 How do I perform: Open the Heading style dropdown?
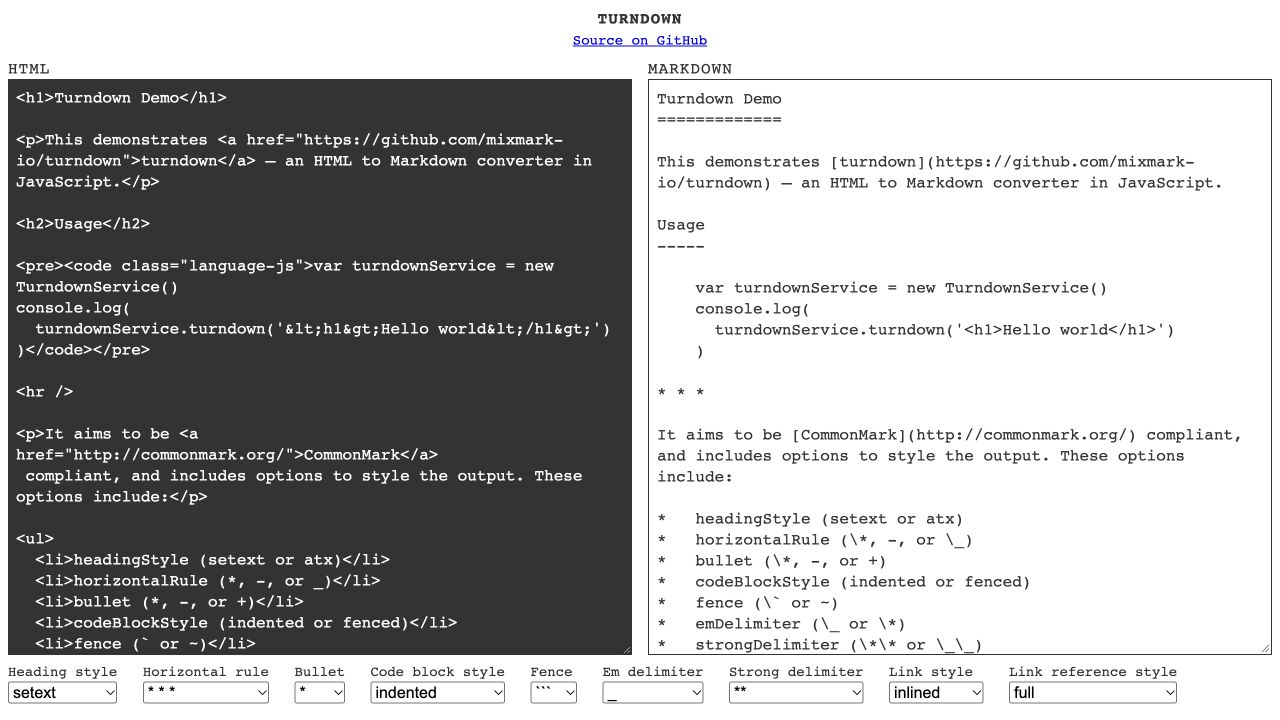click(63, 692)
